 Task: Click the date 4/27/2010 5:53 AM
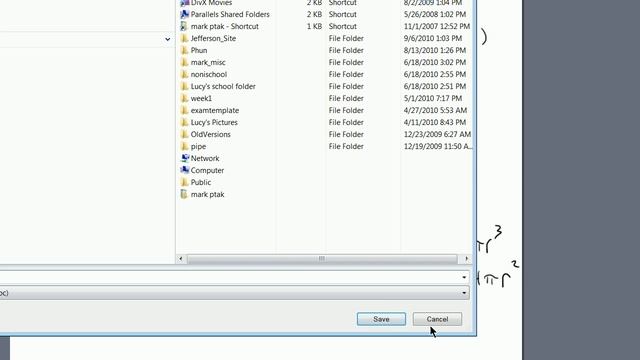click(435, 110)
